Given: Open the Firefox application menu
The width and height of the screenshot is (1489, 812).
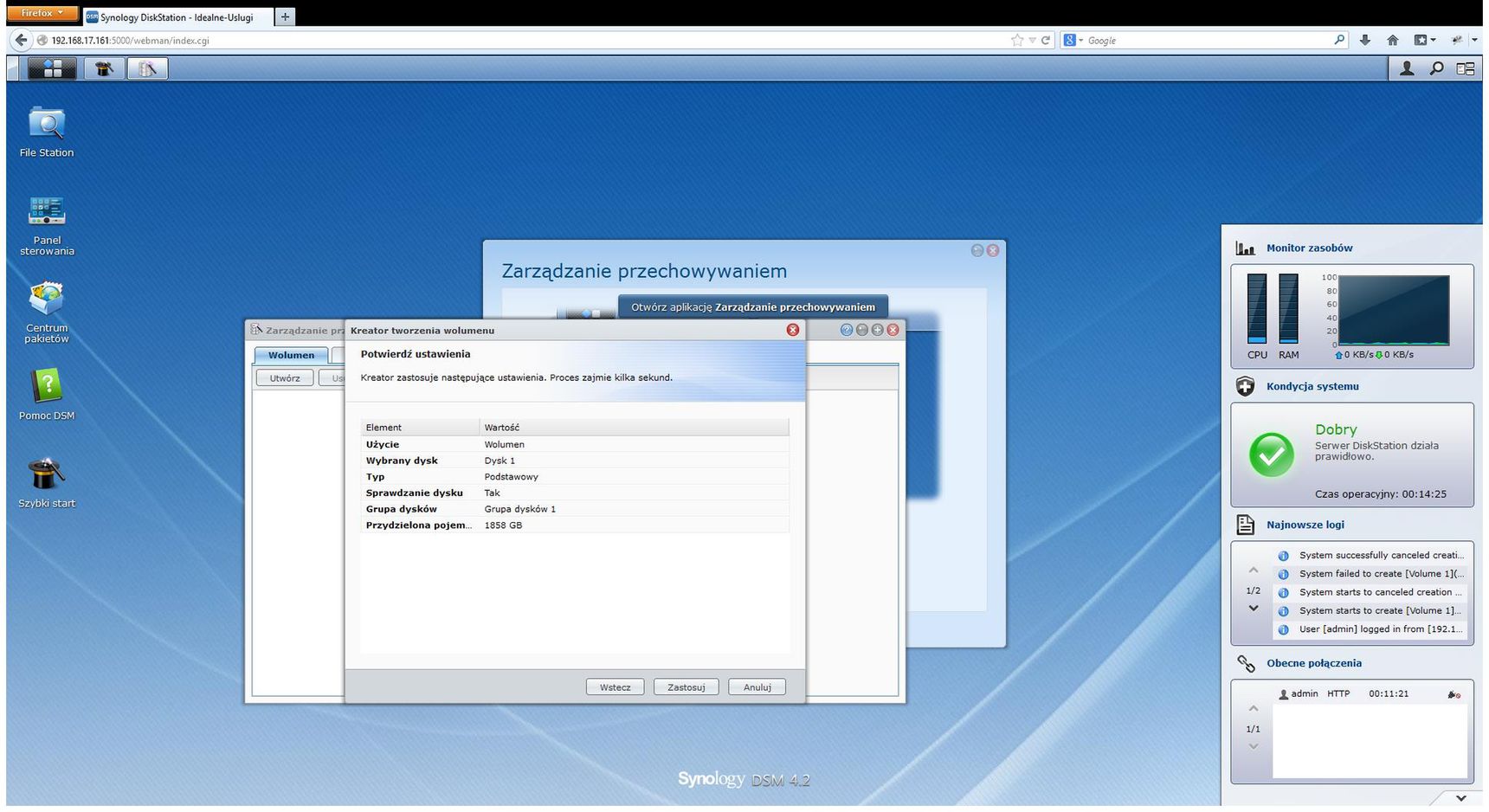Looking at the screenshot, I should point(42,13).
